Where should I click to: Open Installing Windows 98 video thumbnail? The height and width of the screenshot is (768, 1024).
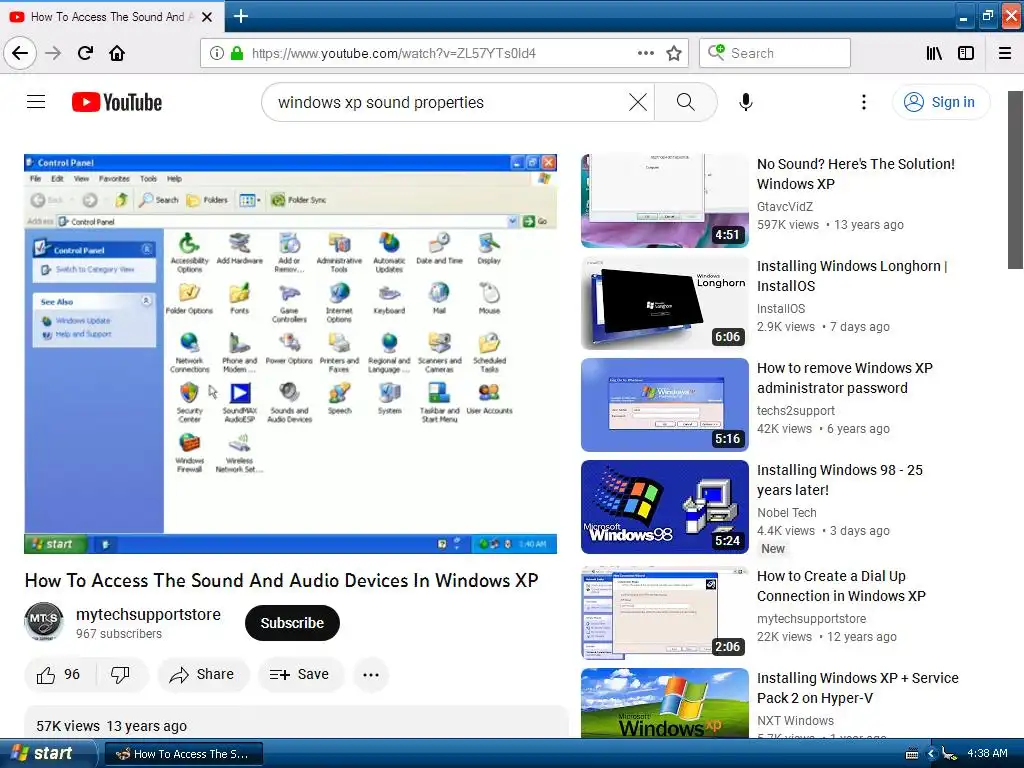[665, 507]
